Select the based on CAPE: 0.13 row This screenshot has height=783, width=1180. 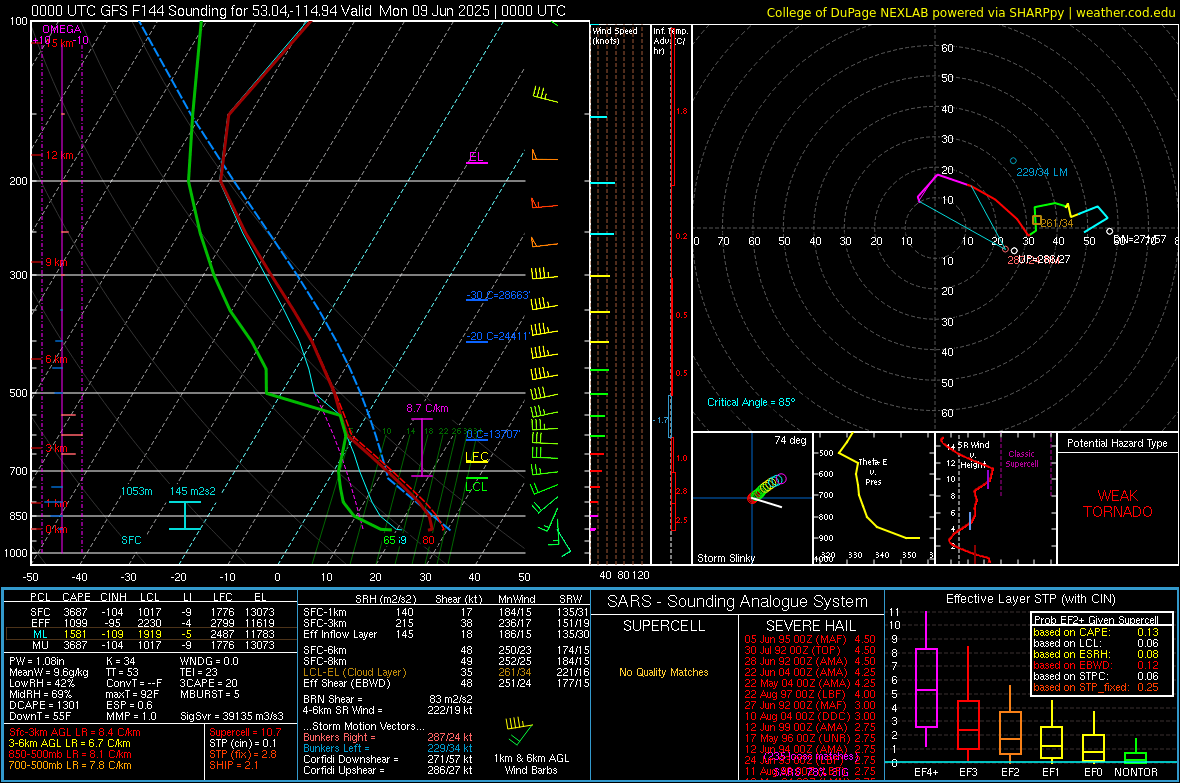[x=1096, y=632]
